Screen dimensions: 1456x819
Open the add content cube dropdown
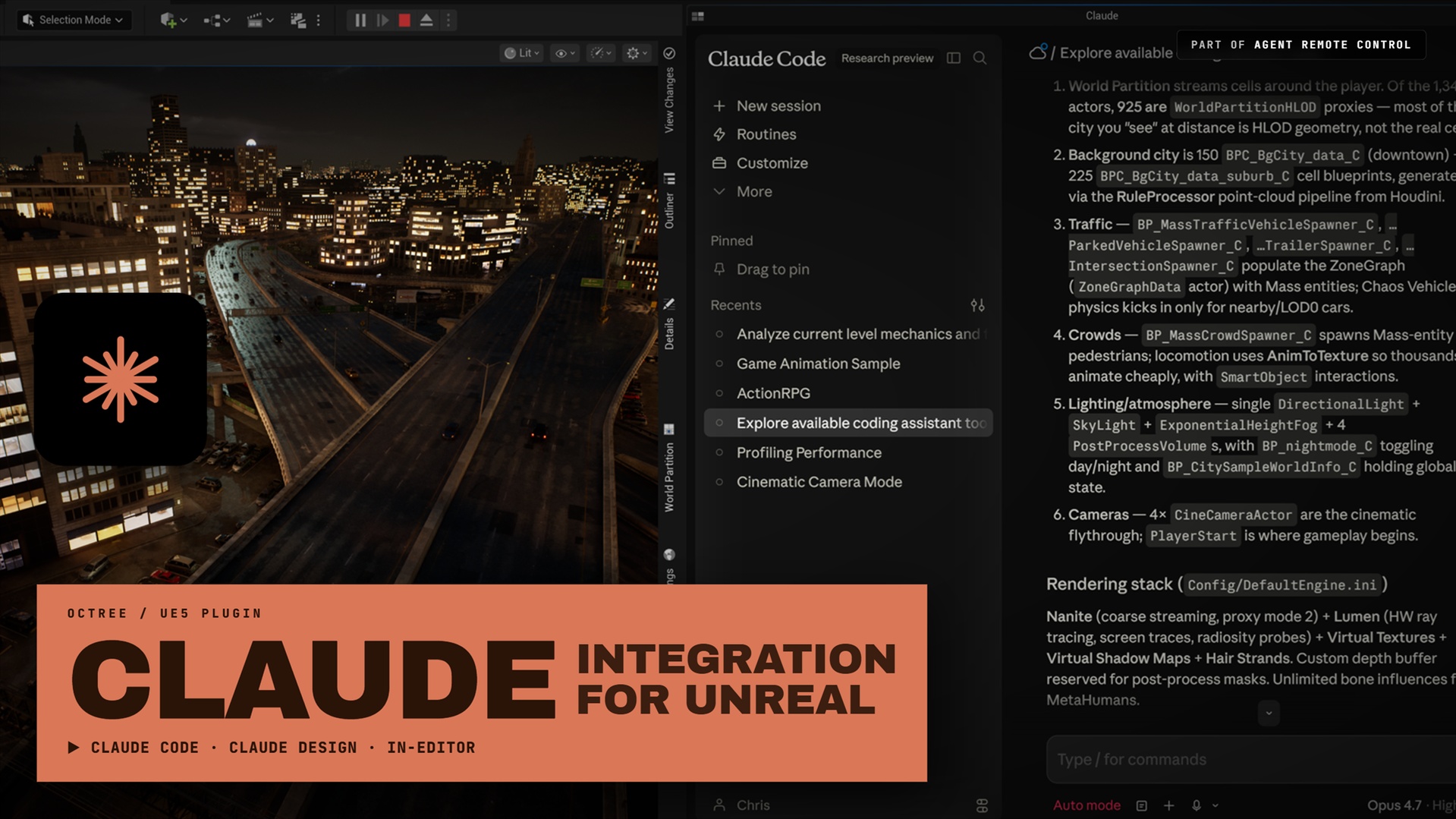pos(173,20)
